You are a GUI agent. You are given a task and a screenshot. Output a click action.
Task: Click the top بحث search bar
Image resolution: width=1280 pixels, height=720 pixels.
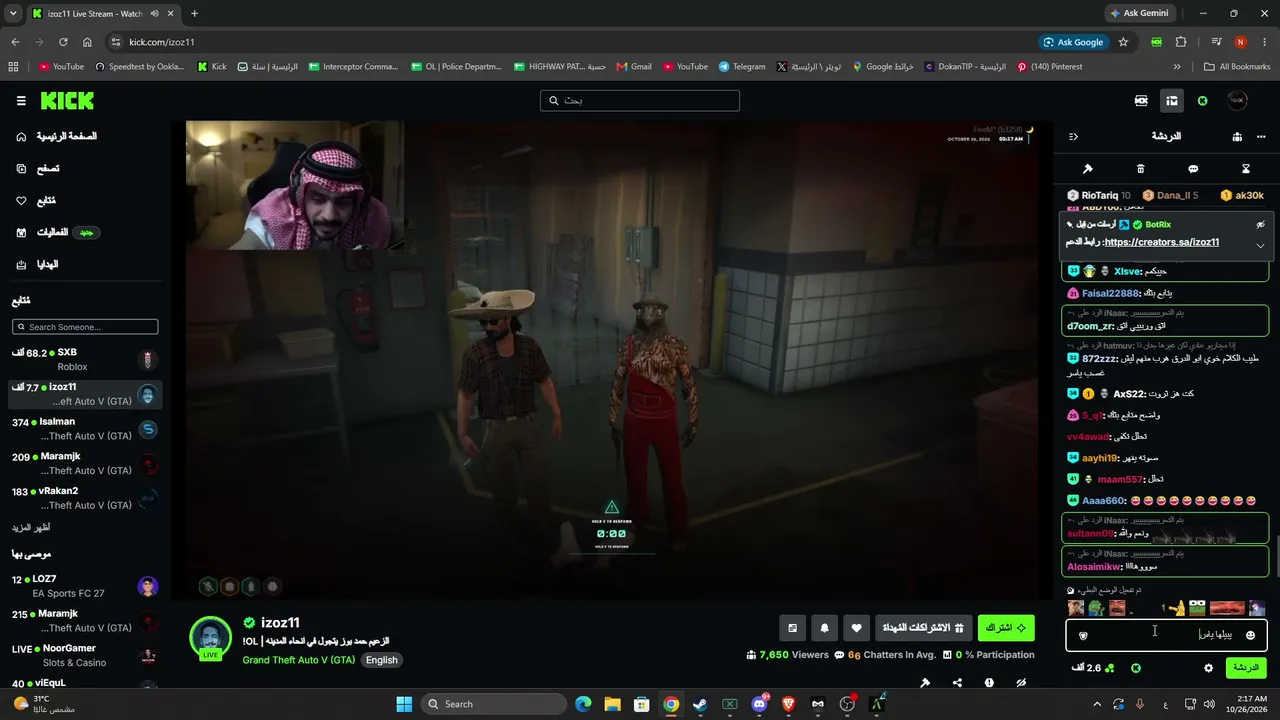tap(640, 101)
